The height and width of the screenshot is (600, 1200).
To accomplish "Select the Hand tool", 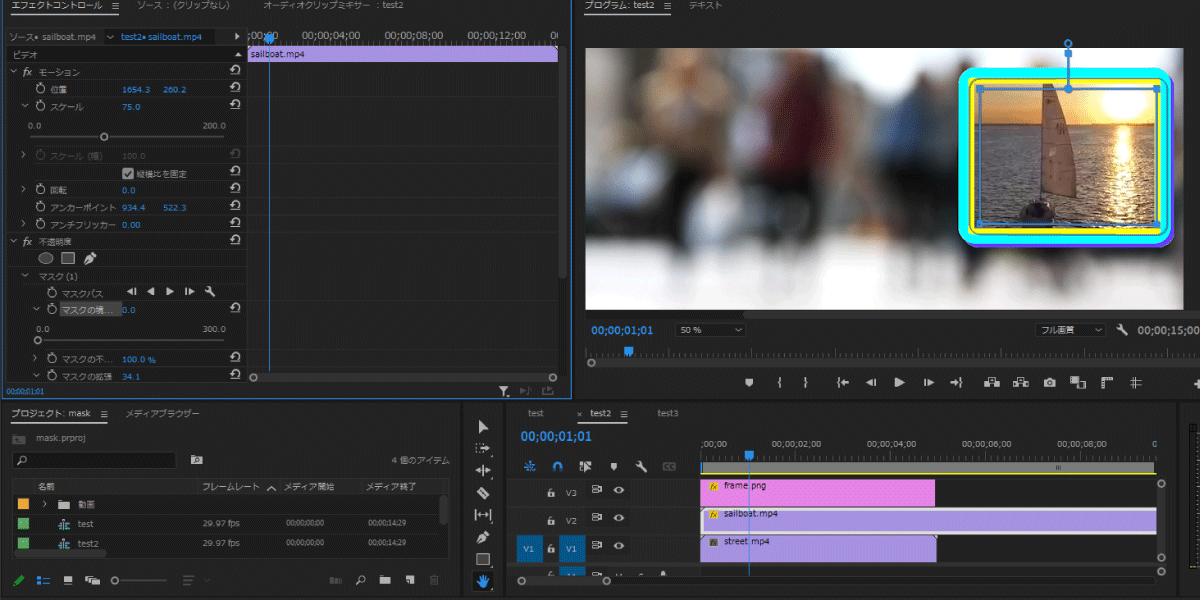I will point(484,581).
